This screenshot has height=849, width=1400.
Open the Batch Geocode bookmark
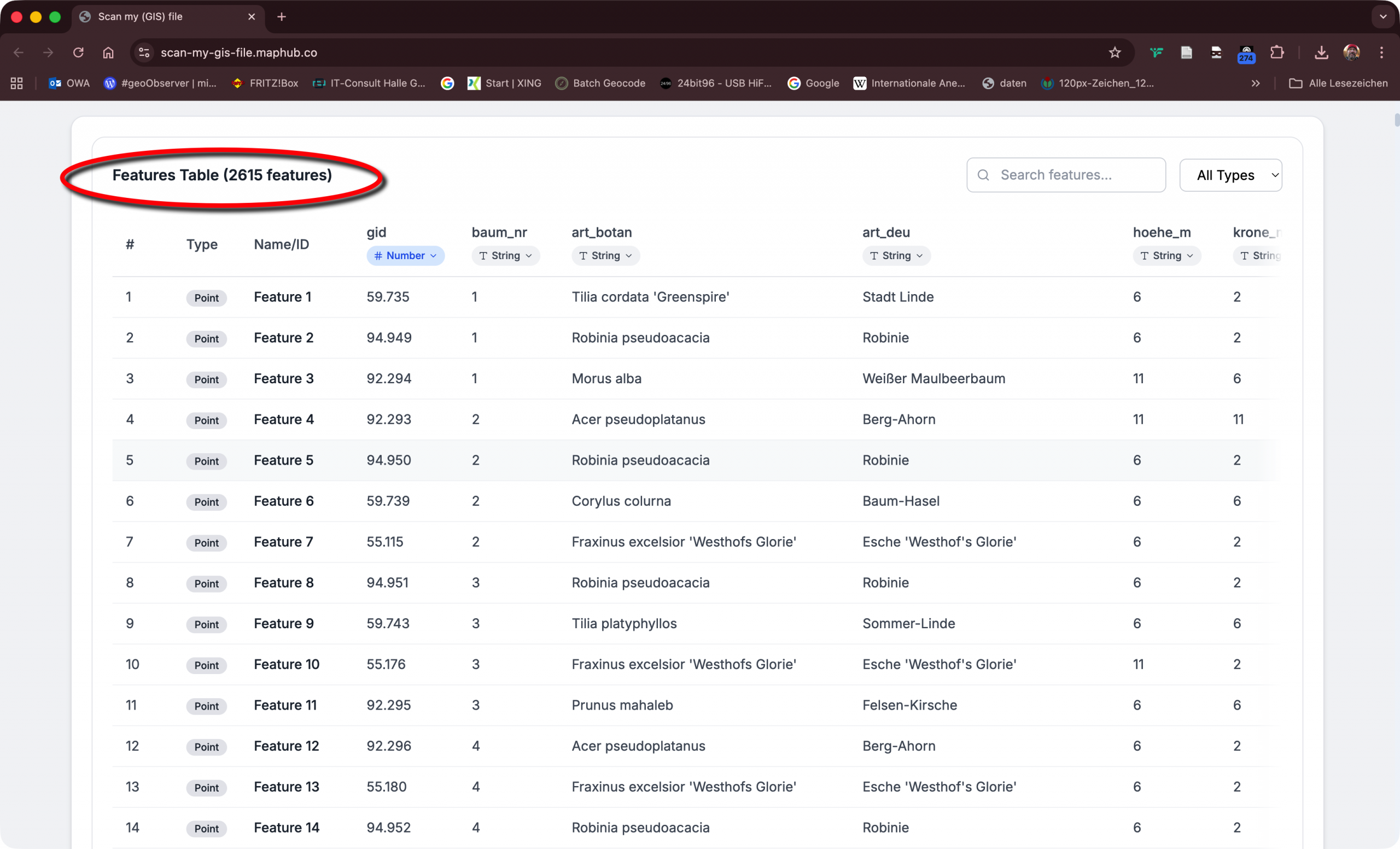[x=600, y=83]
